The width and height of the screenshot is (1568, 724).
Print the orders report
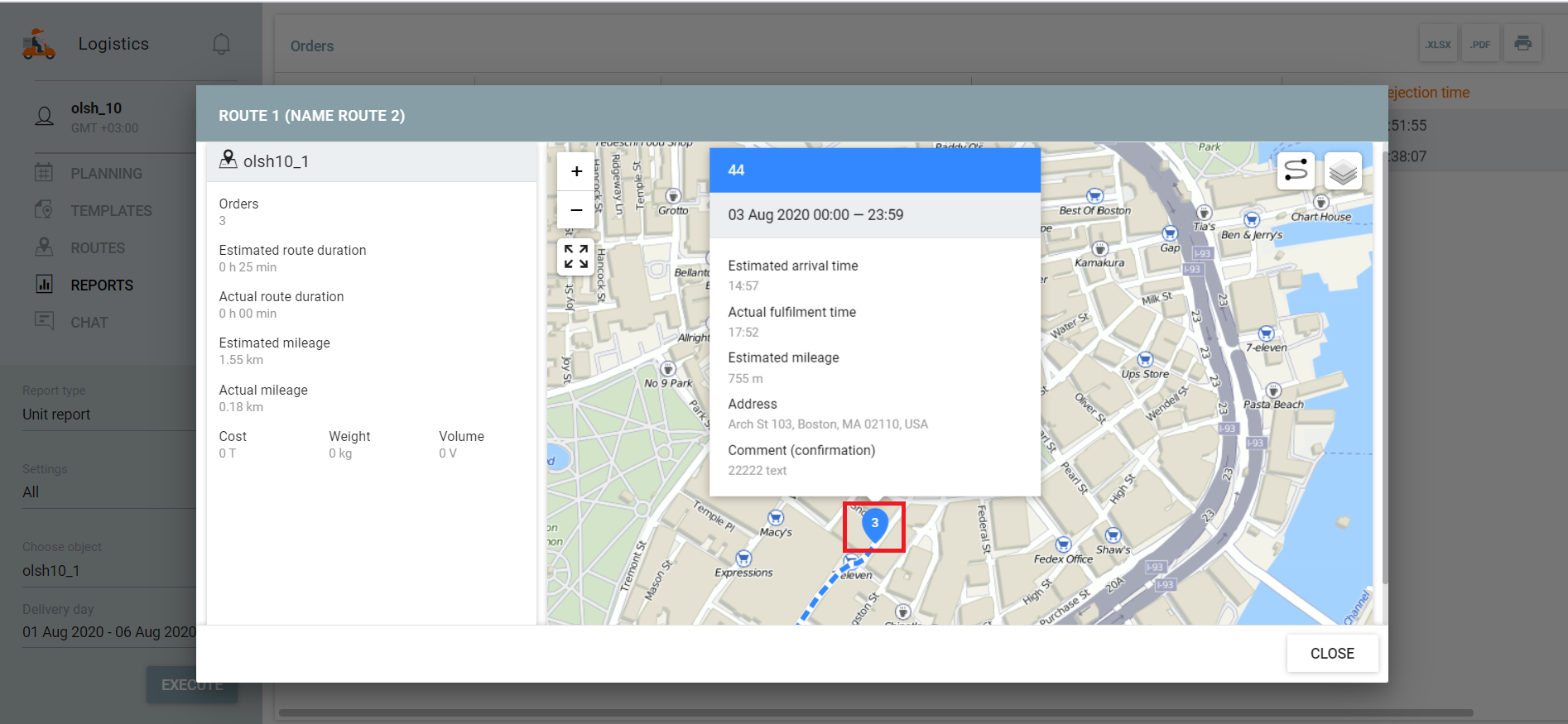click(1522, 44)
